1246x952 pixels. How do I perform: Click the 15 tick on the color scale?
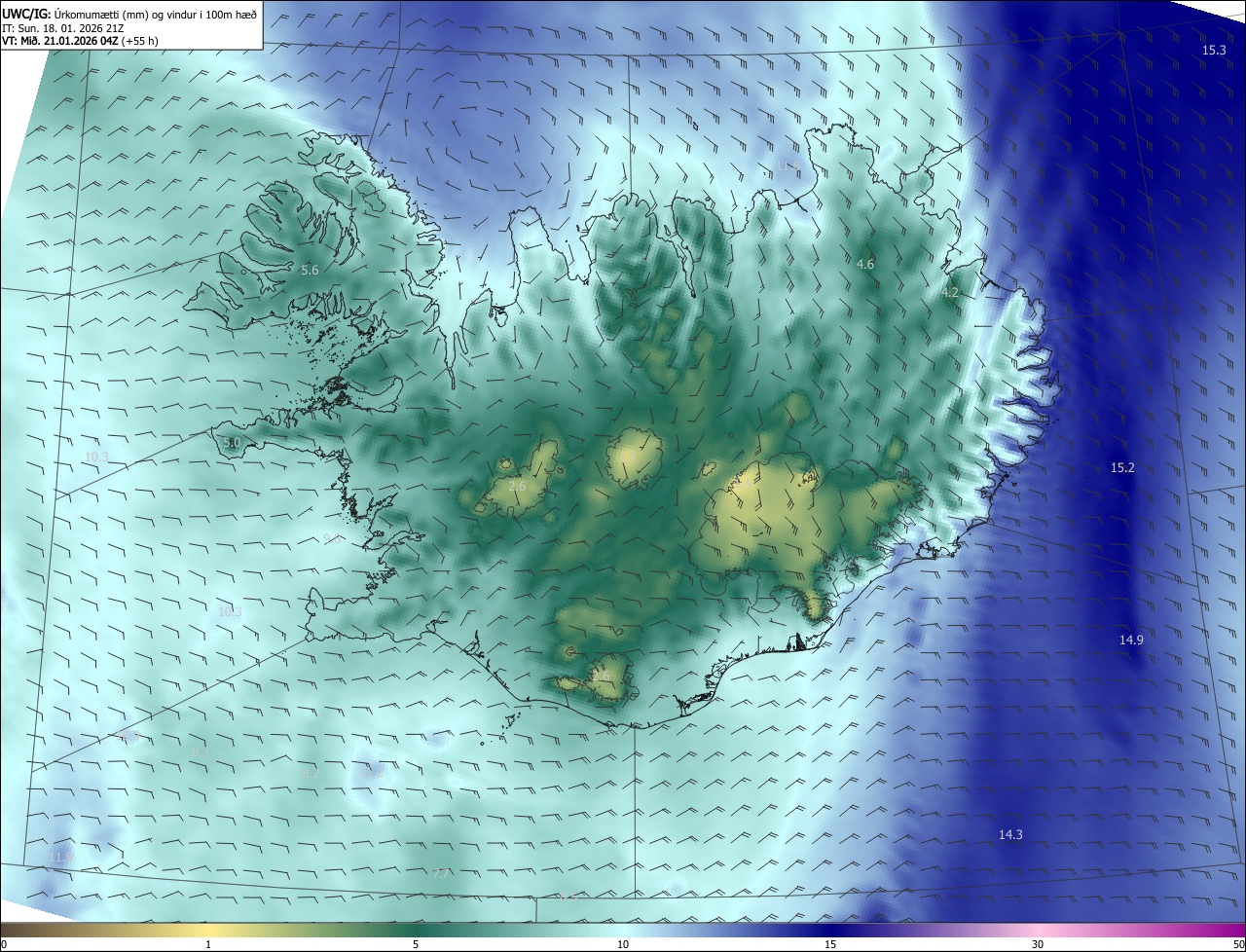tap(830, 944)
